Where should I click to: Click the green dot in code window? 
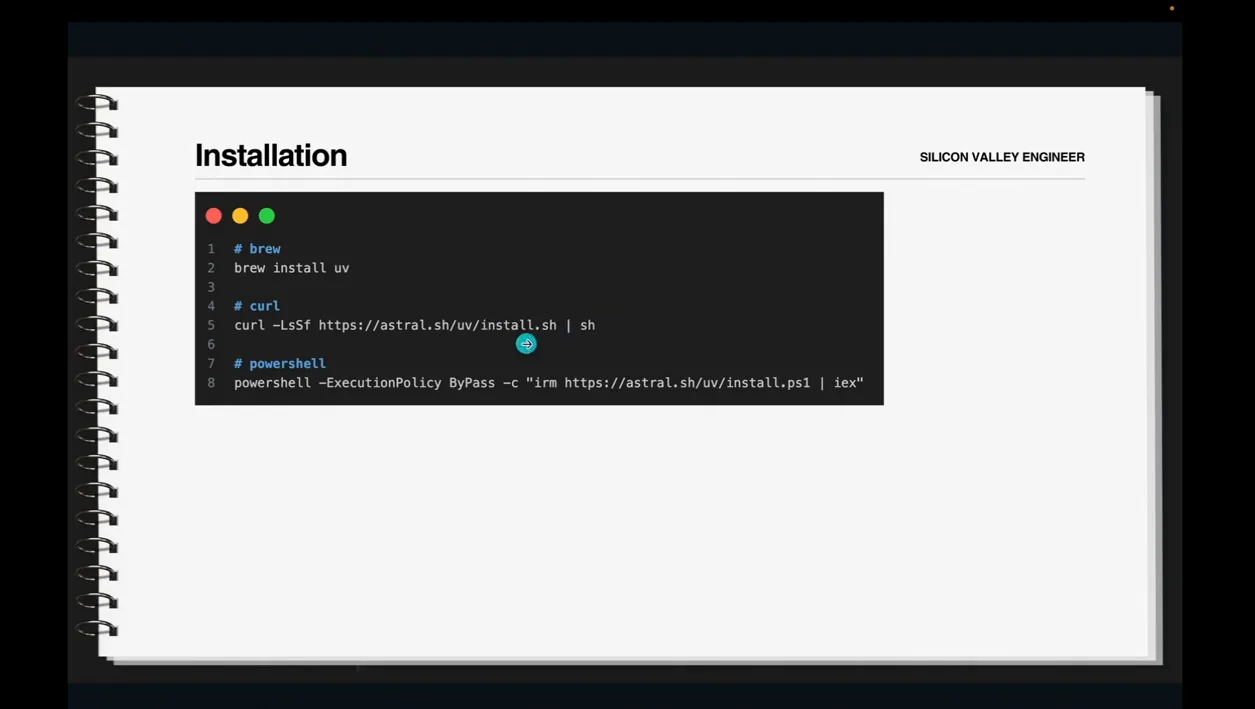(x=267, y=216)
